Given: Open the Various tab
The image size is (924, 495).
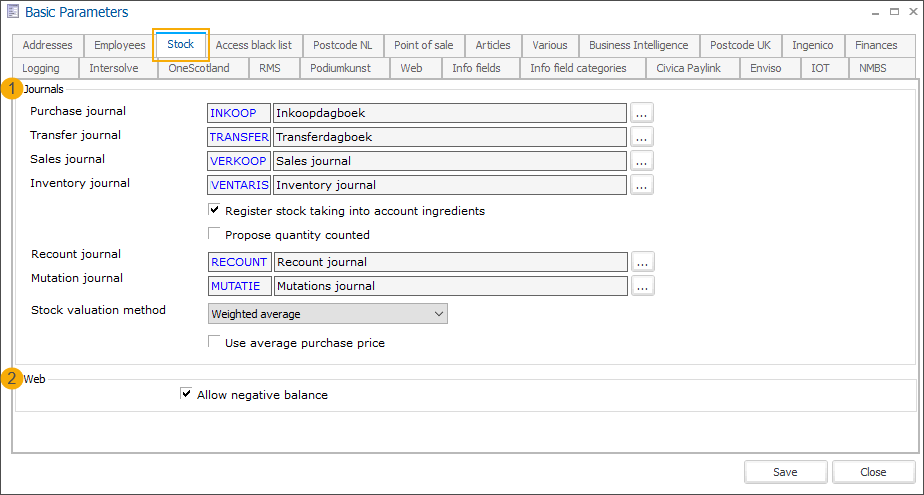Looking at the screenshot, I should [x=550, y=45].
